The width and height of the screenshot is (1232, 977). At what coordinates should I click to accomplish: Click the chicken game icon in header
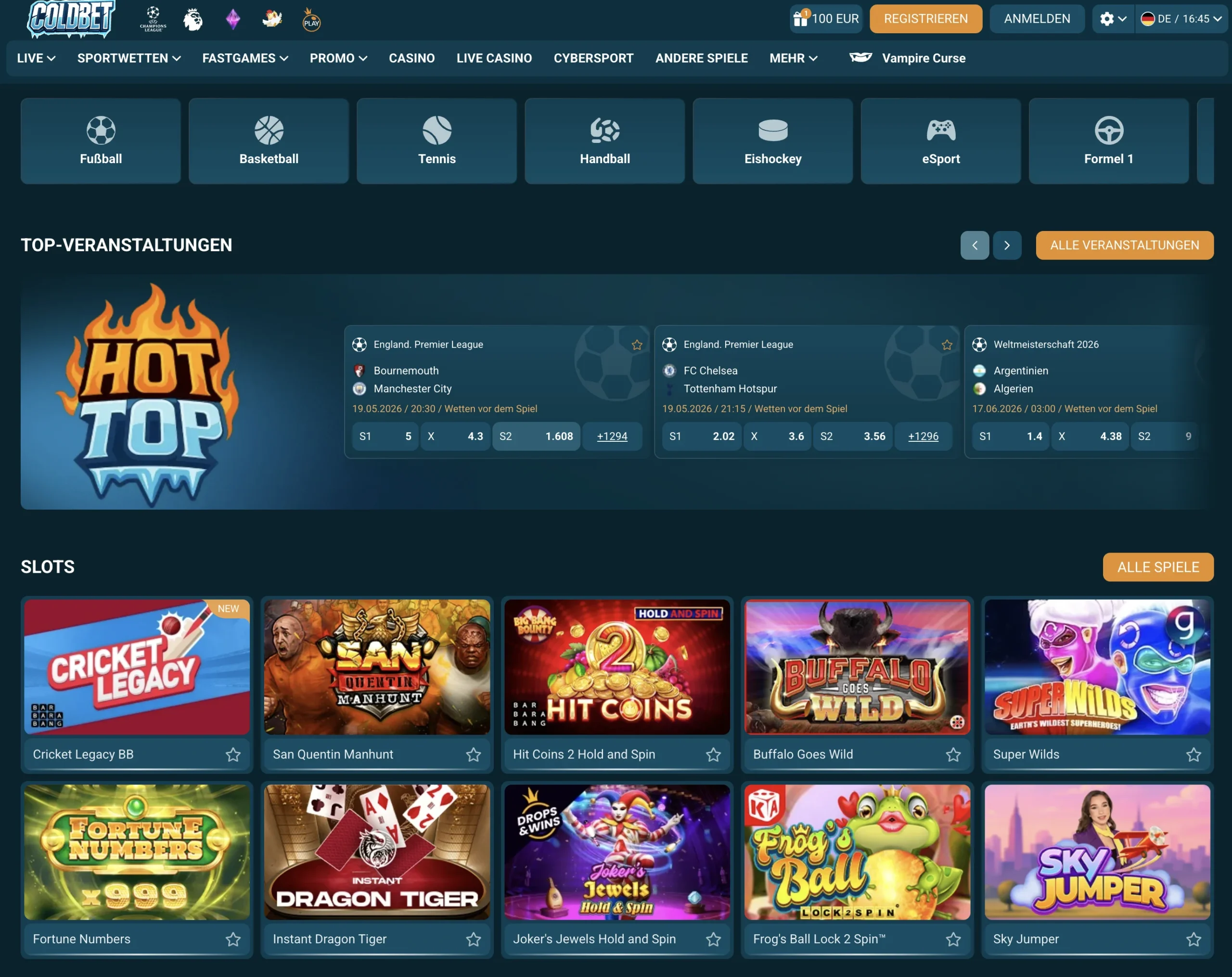[272, 19]
